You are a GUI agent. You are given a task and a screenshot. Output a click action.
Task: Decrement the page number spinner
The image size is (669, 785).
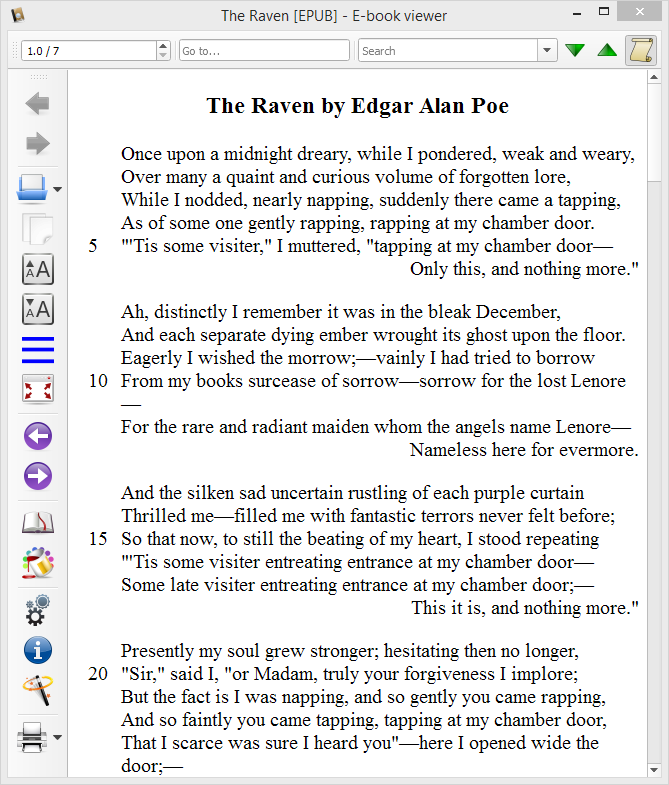coord(163,56)
